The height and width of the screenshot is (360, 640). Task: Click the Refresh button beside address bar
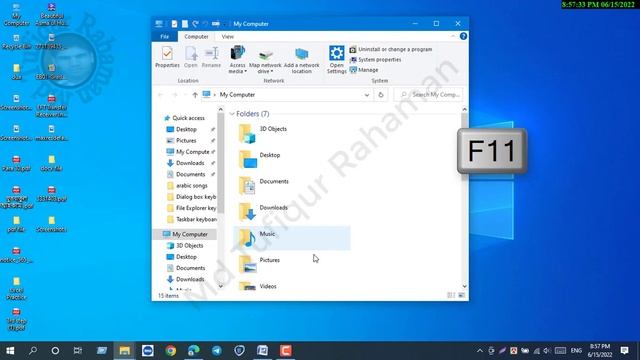click(381, 95)
